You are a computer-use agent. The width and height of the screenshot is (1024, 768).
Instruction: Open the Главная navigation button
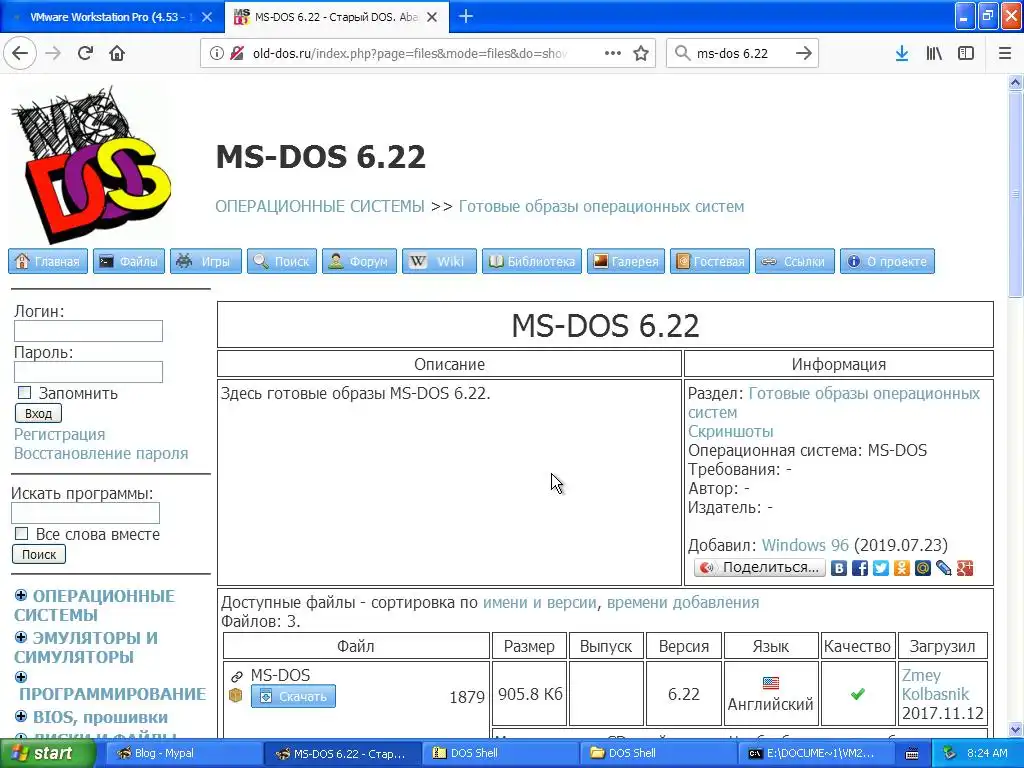coord(48,261)
